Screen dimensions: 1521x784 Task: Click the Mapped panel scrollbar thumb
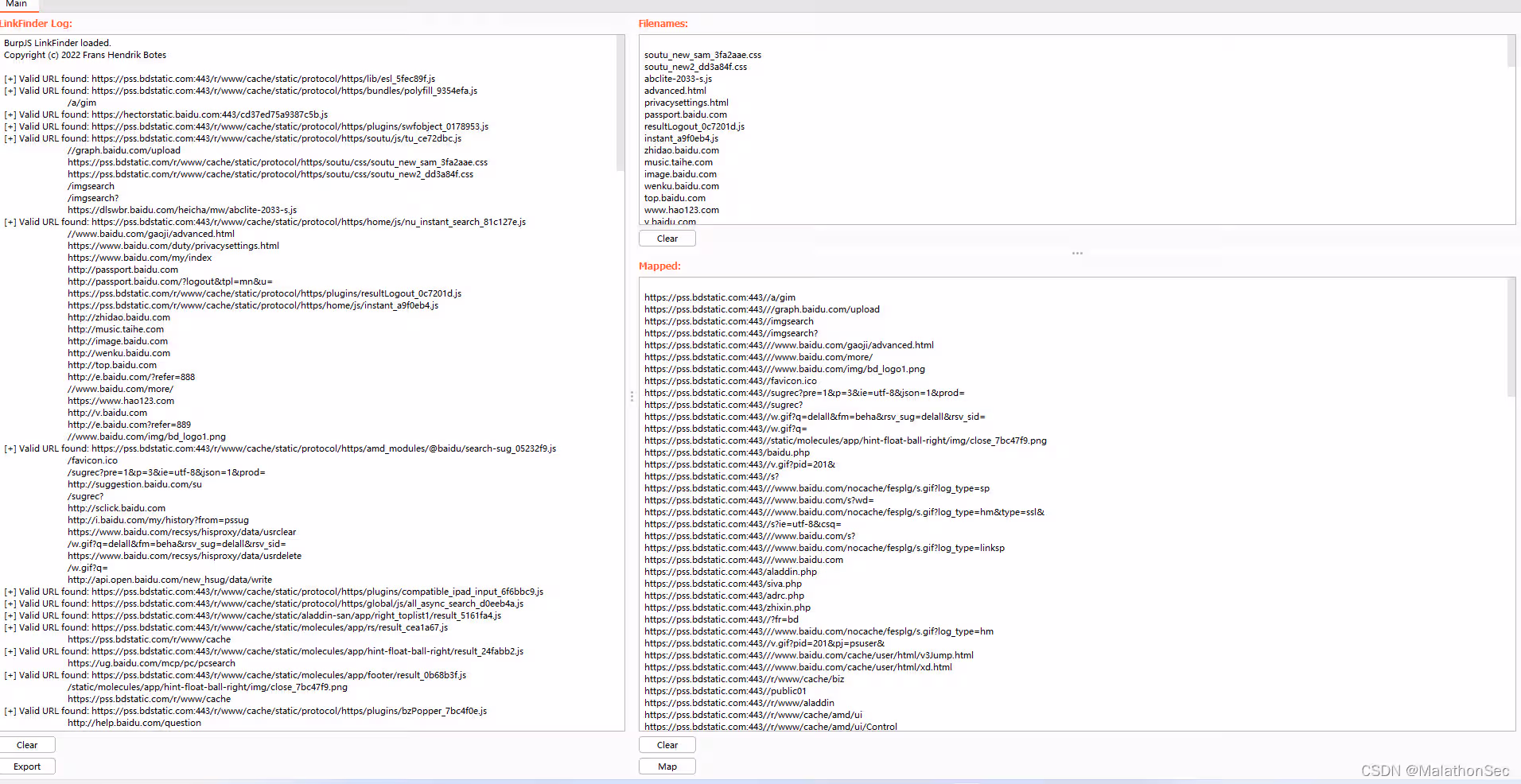[1511, 338]
